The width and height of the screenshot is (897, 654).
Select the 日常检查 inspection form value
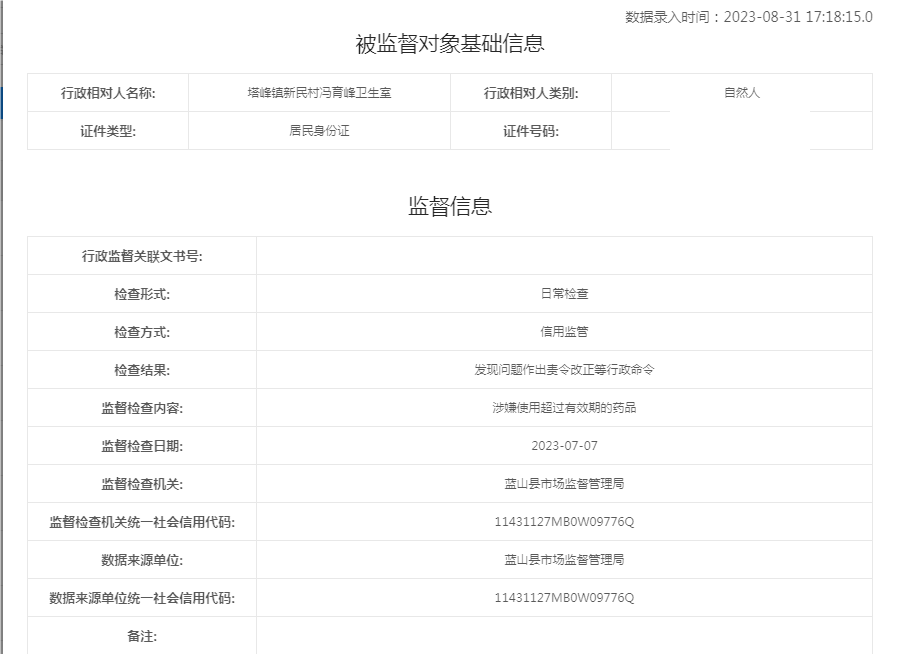[564, 294]
